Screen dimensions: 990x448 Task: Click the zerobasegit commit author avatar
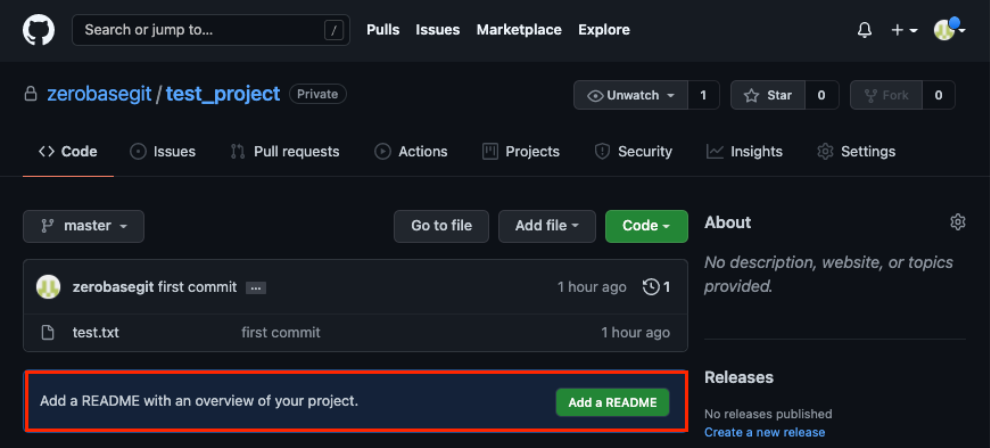[x=48, y=287]
